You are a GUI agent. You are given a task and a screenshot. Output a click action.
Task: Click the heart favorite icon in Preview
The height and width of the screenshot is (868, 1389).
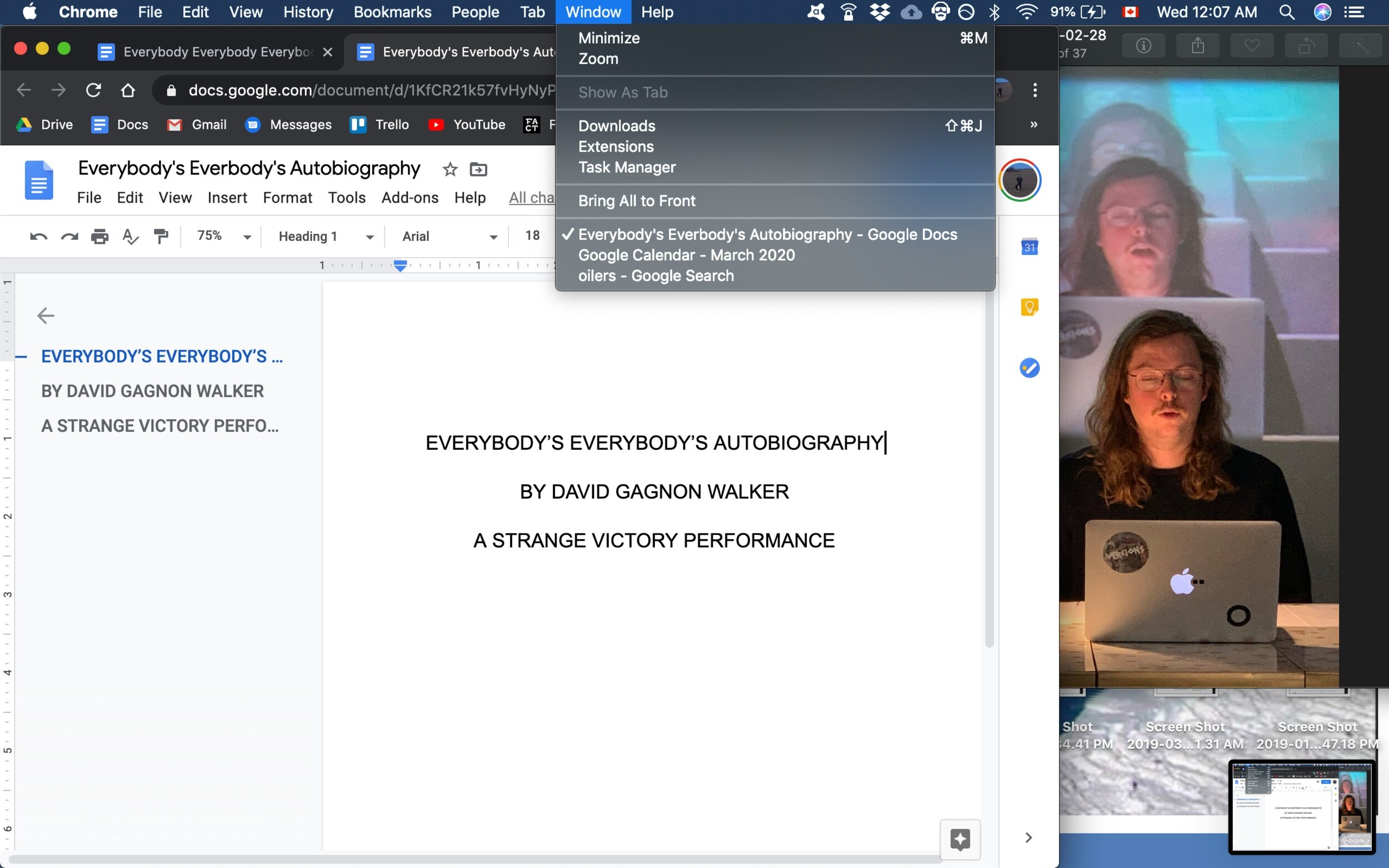click(1252, 46)
